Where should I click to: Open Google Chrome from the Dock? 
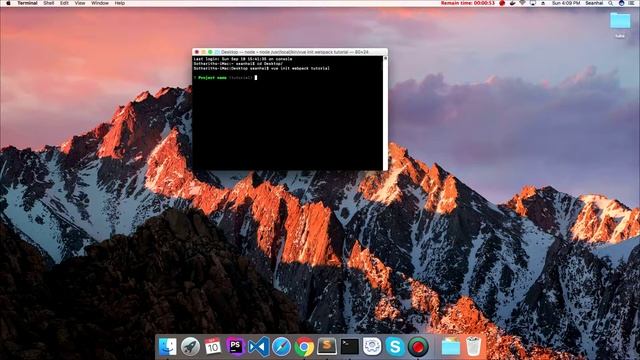pos(304,347)
